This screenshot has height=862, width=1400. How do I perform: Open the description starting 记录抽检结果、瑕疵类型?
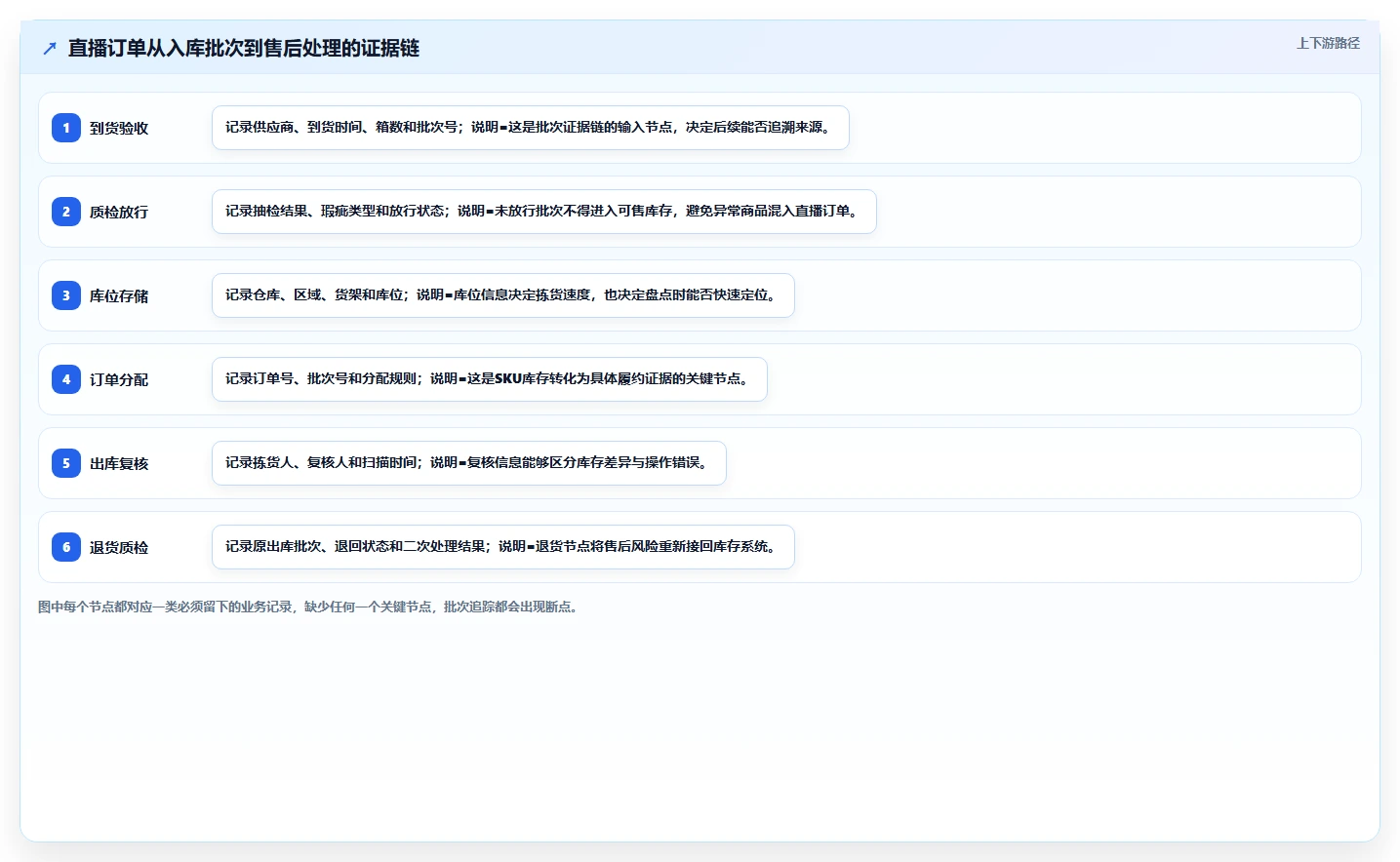click(544, 212)
